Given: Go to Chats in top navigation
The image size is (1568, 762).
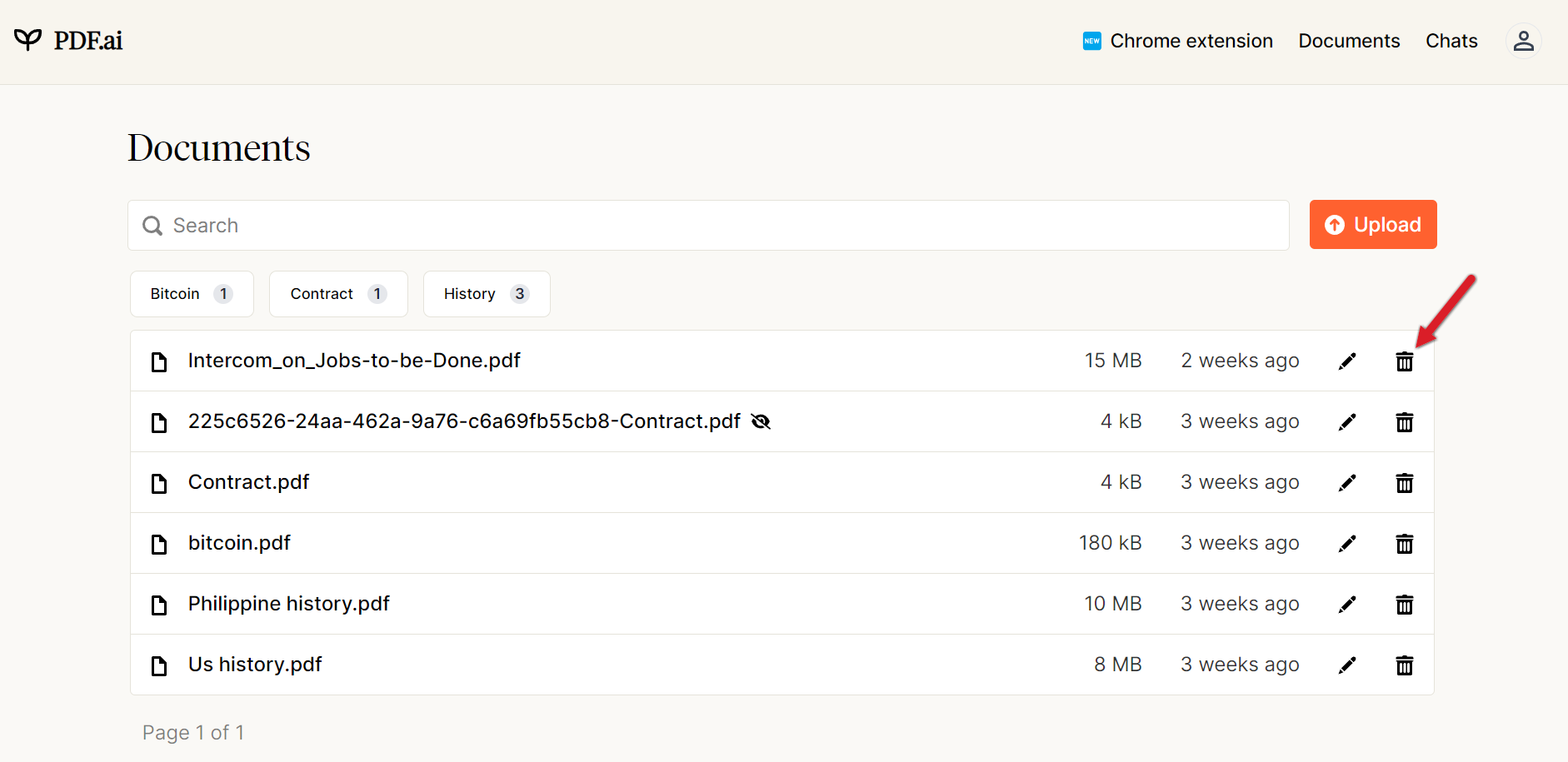Looking at the screenshot, I should [x=1451, y=41].
